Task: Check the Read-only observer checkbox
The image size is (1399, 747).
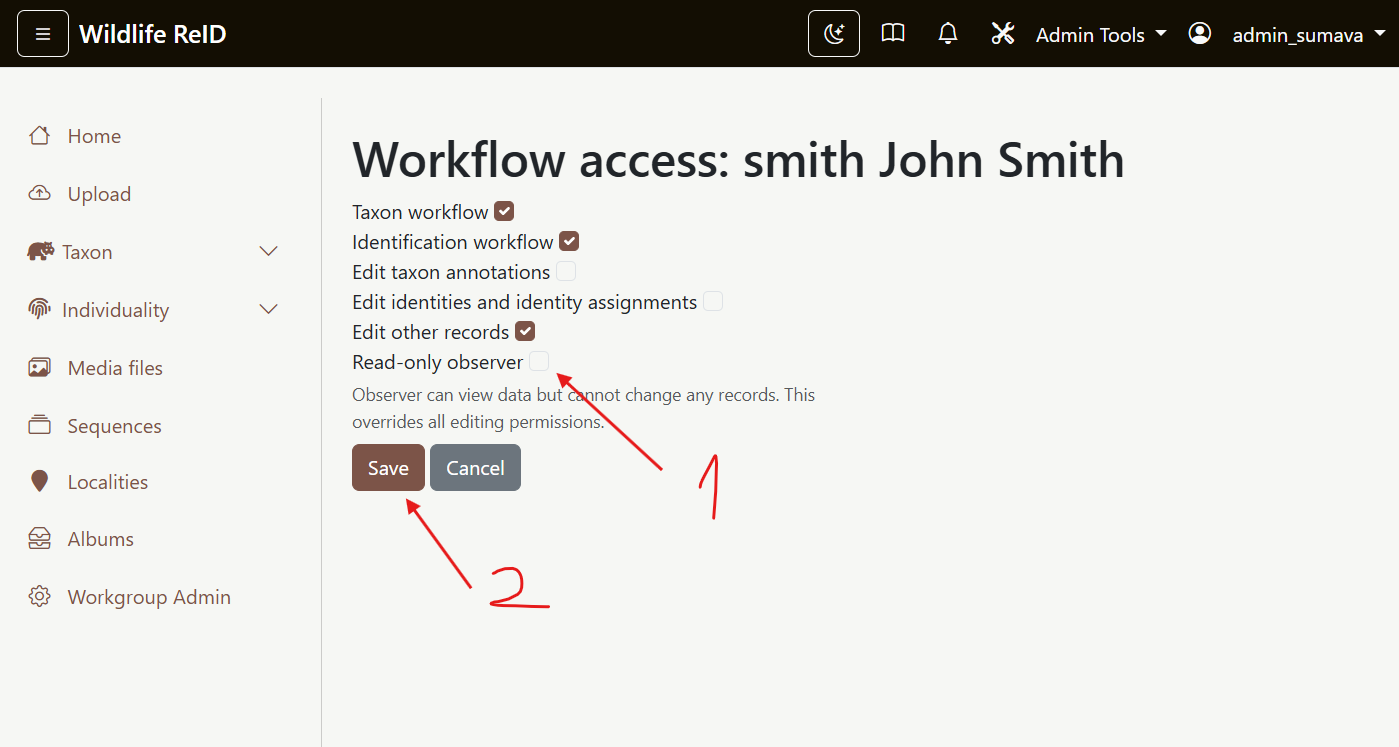Action: coord(539,361)
